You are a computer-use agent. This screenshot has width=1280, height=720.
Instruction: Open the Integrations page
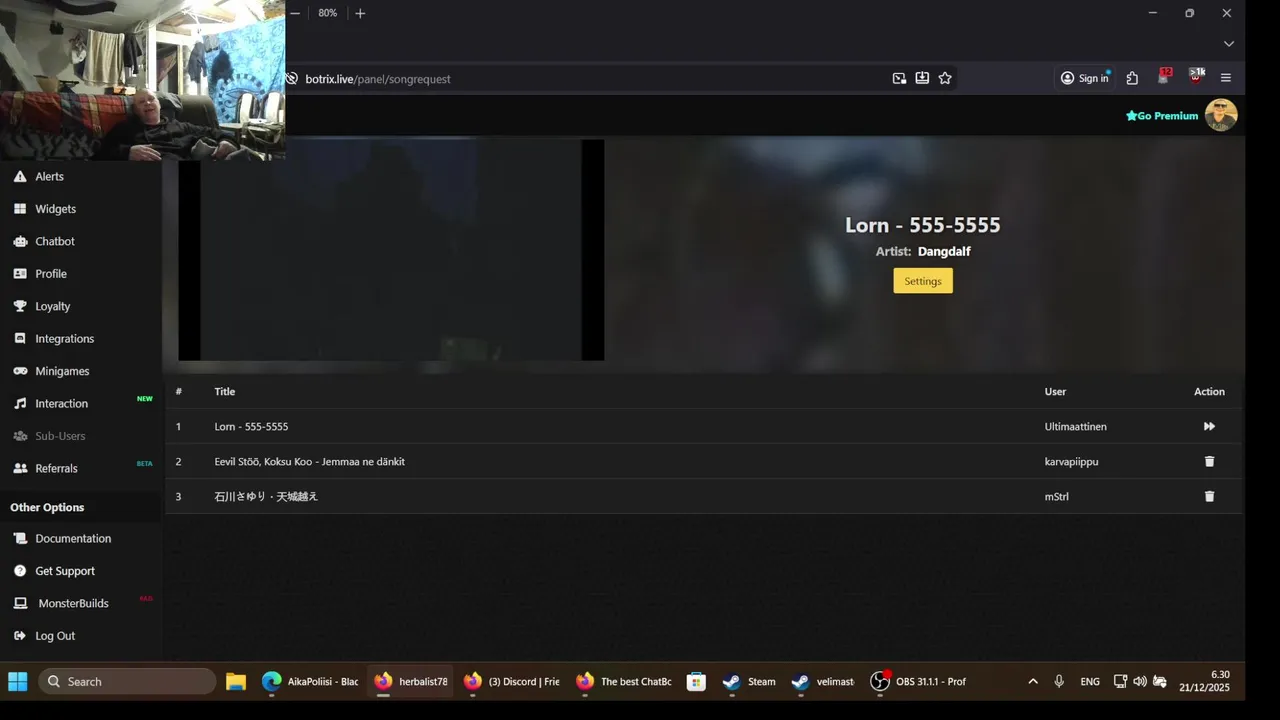(64, 339)
